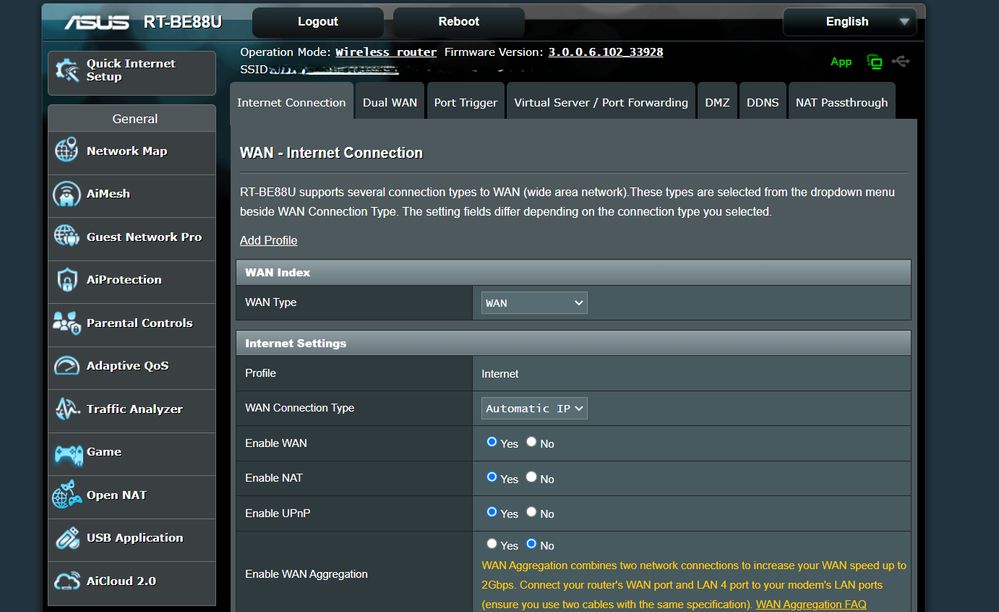Click the Add Profile link

[x=268, y=240]
